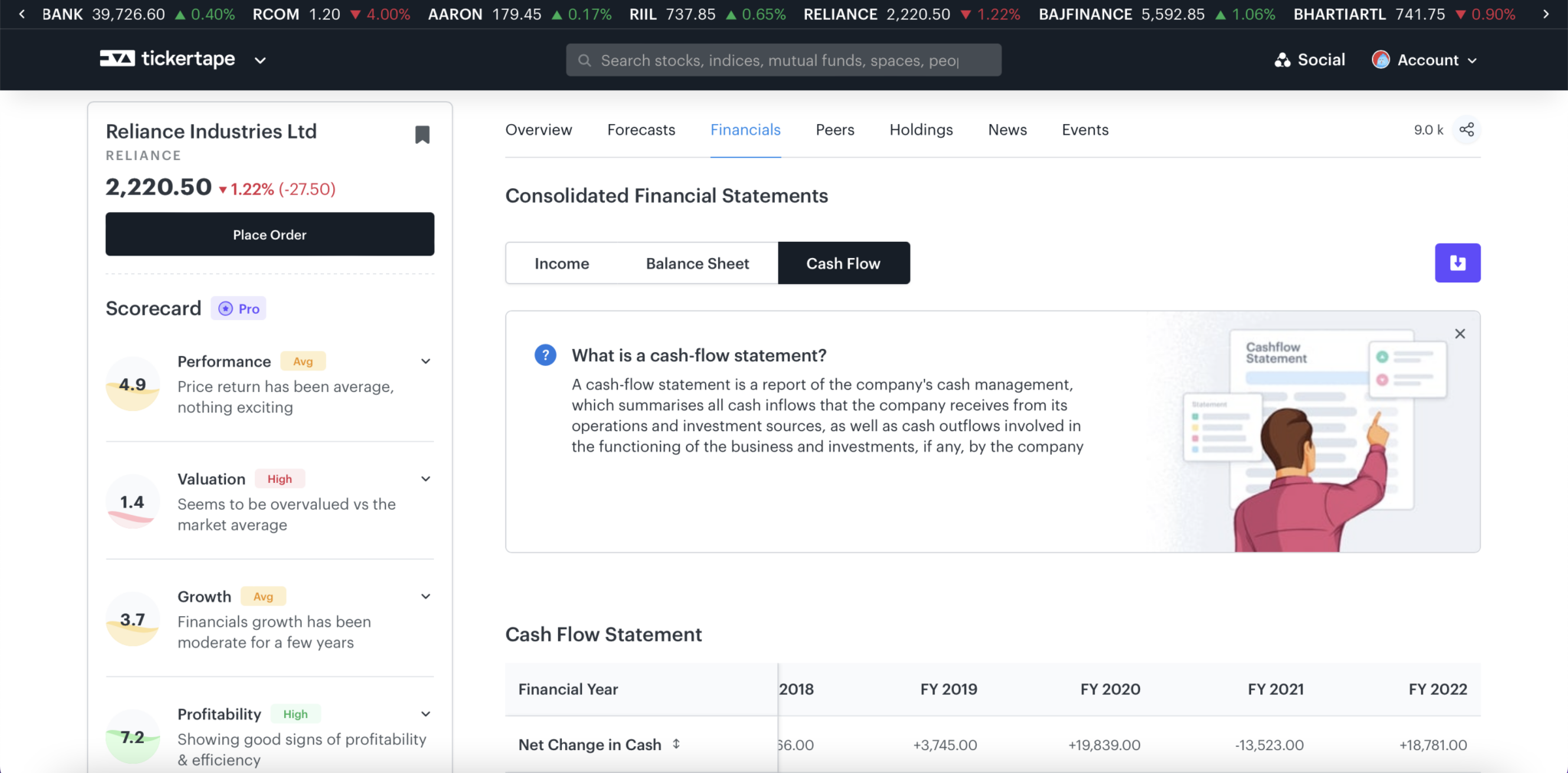
Task: Expand the Performance scorecard section
Action: (426, 361)
